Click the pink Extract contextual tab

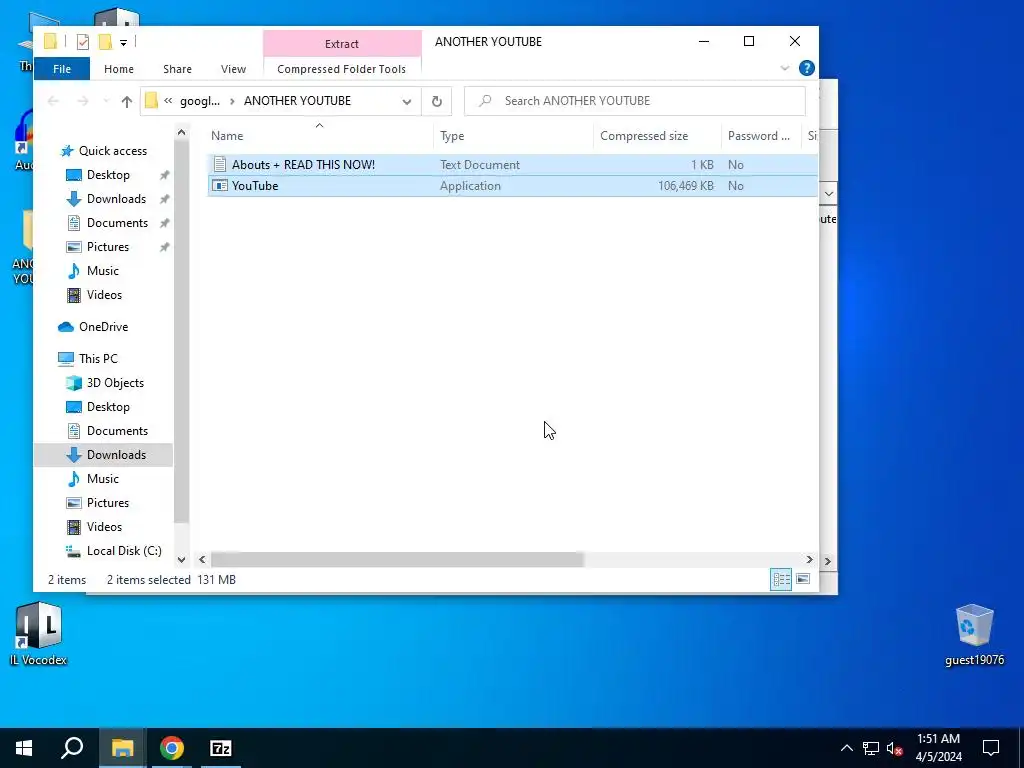tap(342, 44)
